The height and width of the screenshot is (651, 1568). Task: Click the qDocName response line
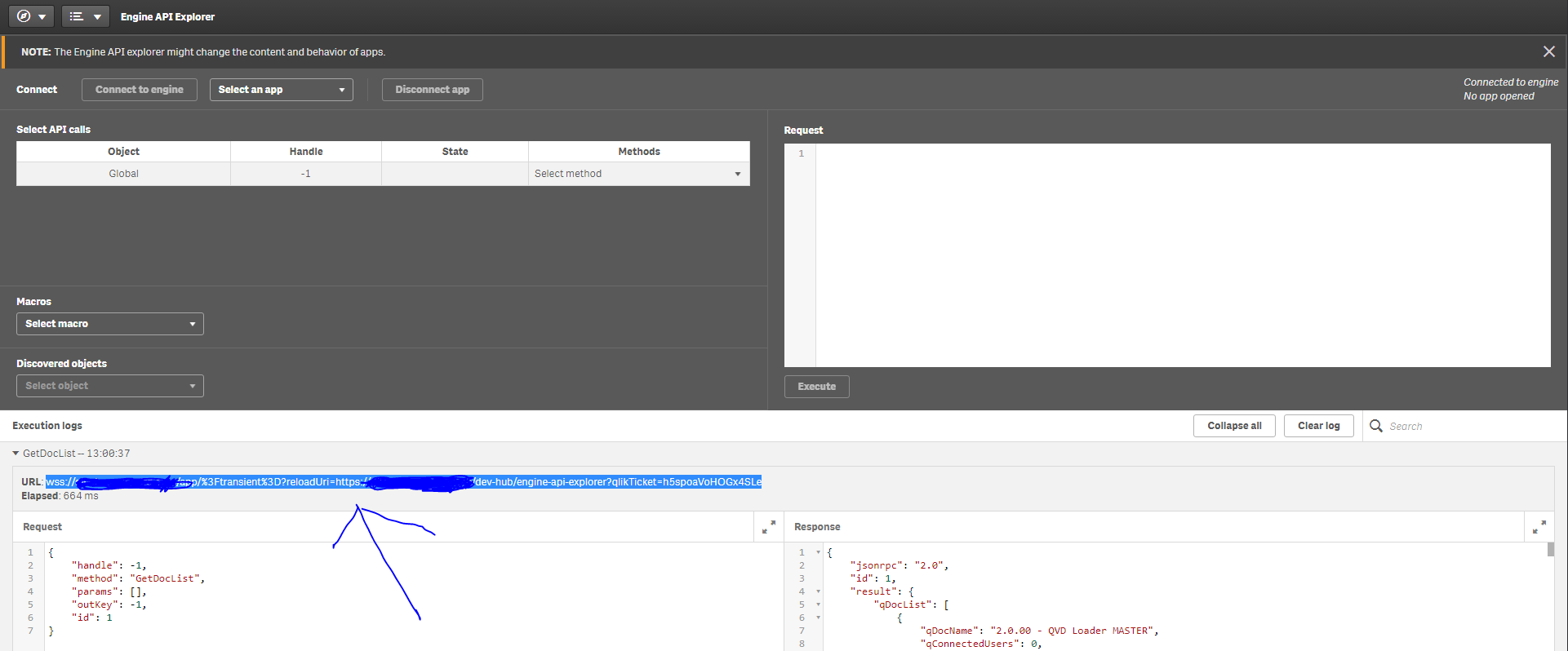click(1039, 631)
